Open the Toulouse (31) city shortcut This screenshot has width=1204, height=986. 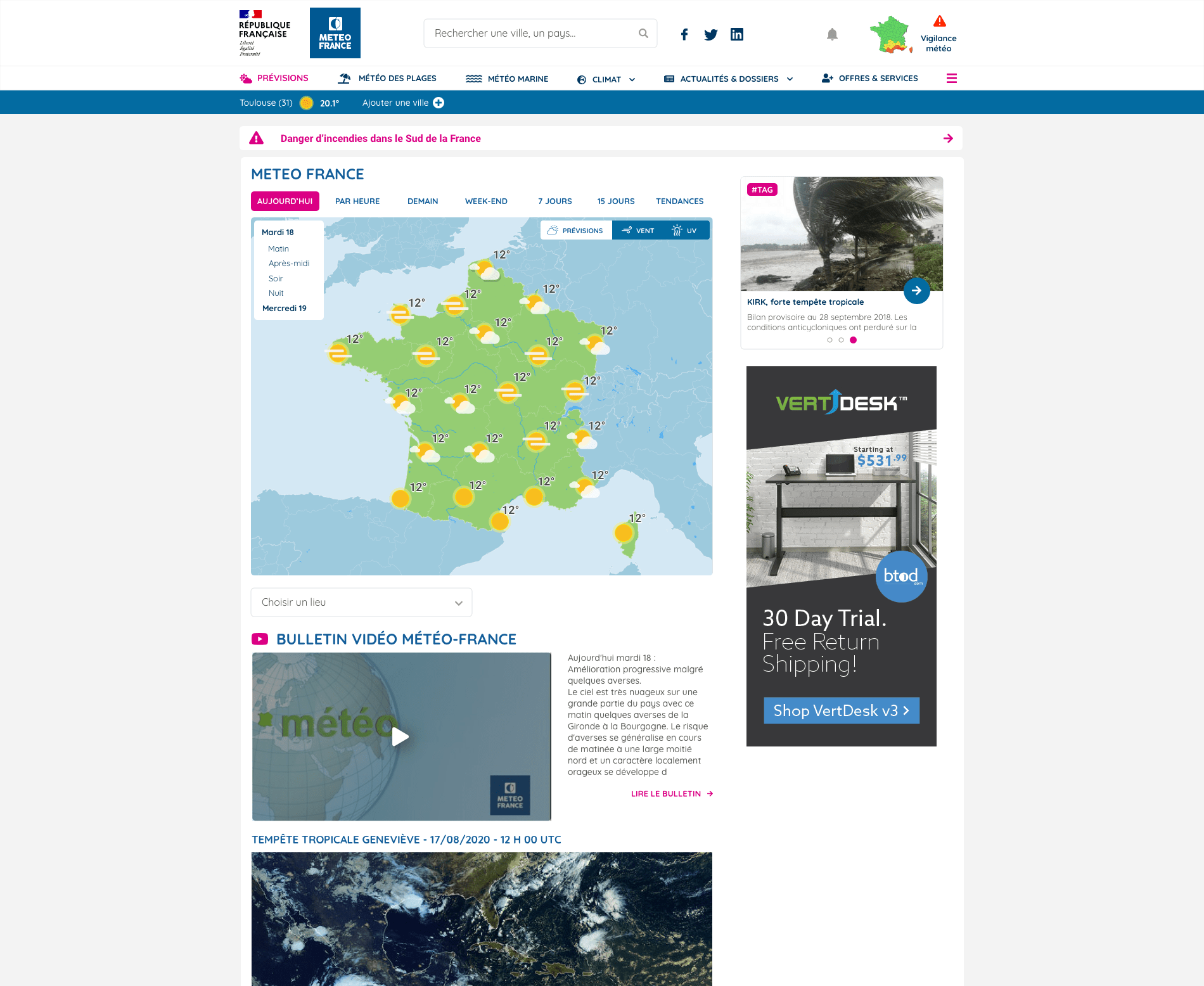(266, 103)
